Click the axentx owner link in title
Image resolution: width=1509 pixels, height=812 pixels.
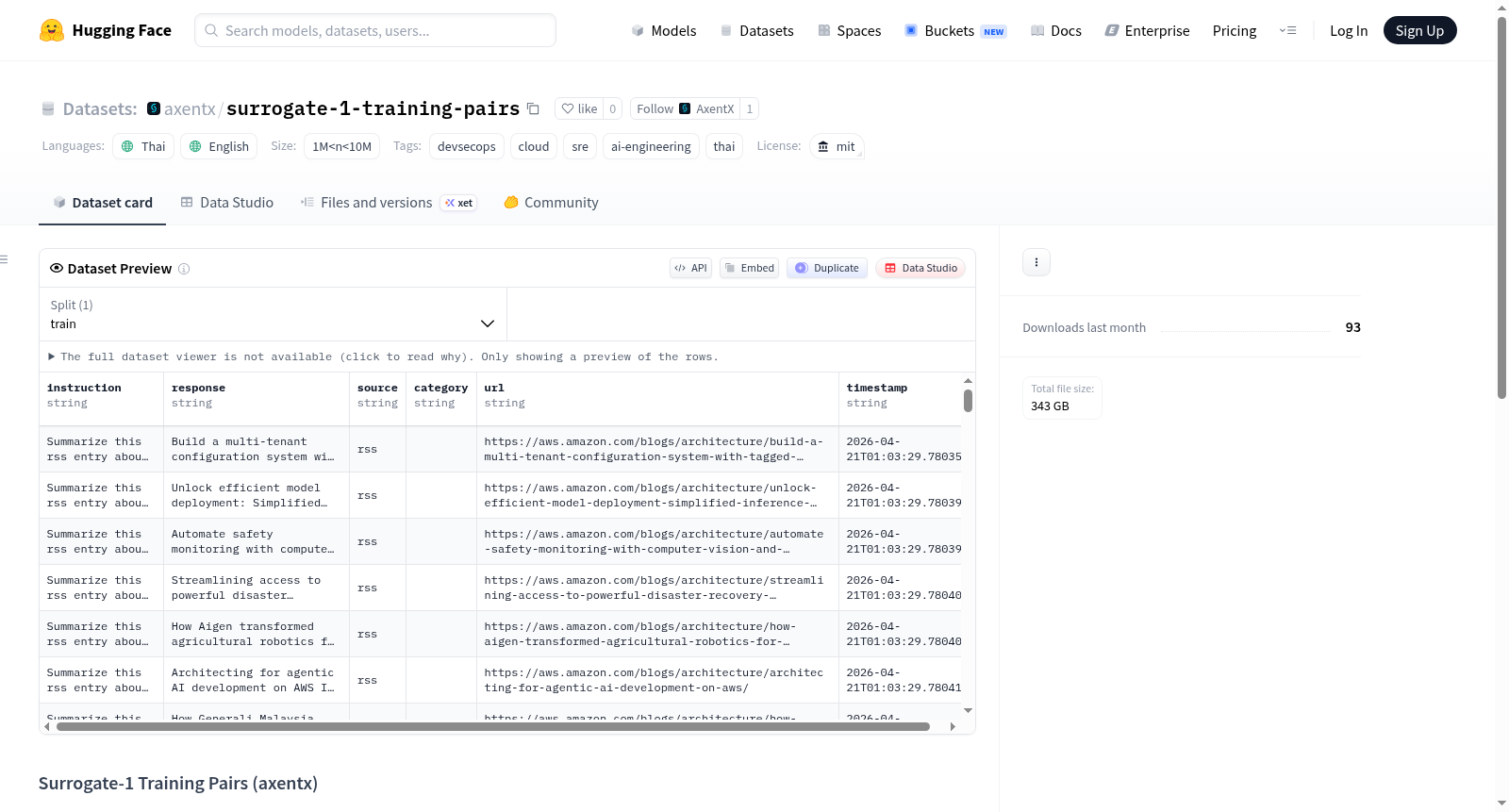tap(190, 108)
